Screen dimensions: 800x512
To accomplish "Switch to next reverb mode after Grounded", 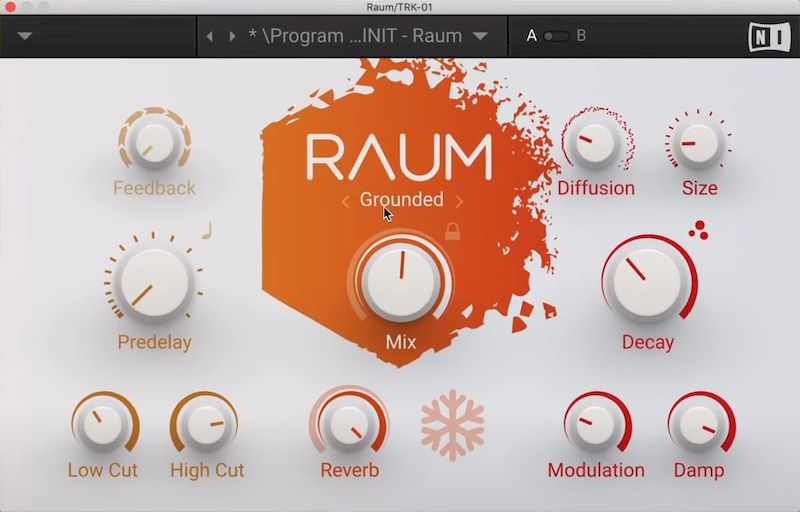I will pos(459,202).
